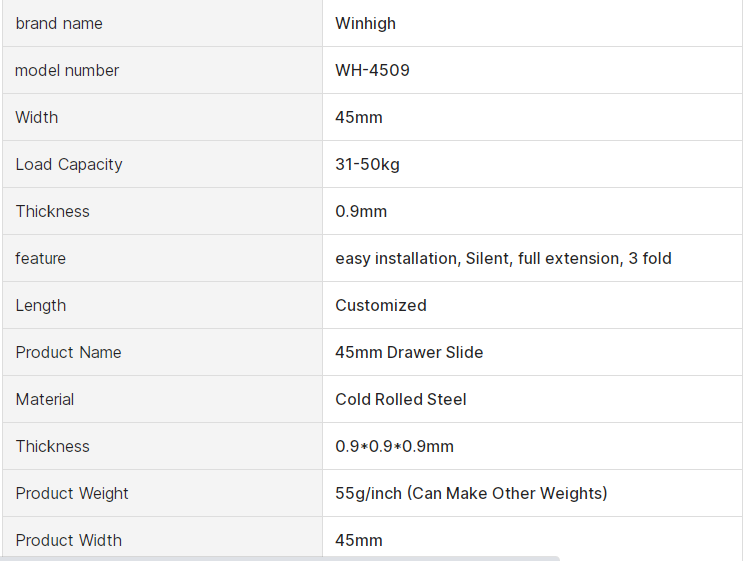The height and width of the screenshot is (561, 746).
Task: Click the "0.9*0.9*0.9mm" thickness value
Action: pyautogui.click(x=394, y=446)
